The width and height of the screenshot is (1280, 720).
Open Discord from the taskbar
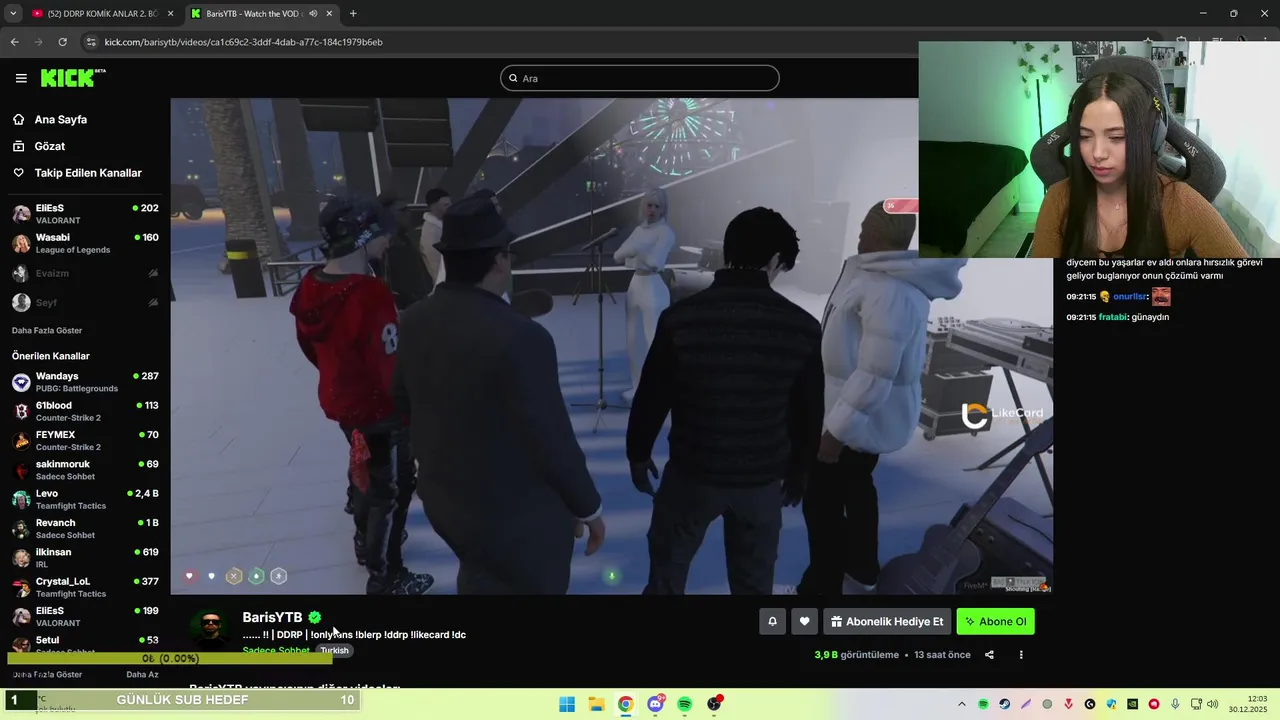[x=655, y=704]
